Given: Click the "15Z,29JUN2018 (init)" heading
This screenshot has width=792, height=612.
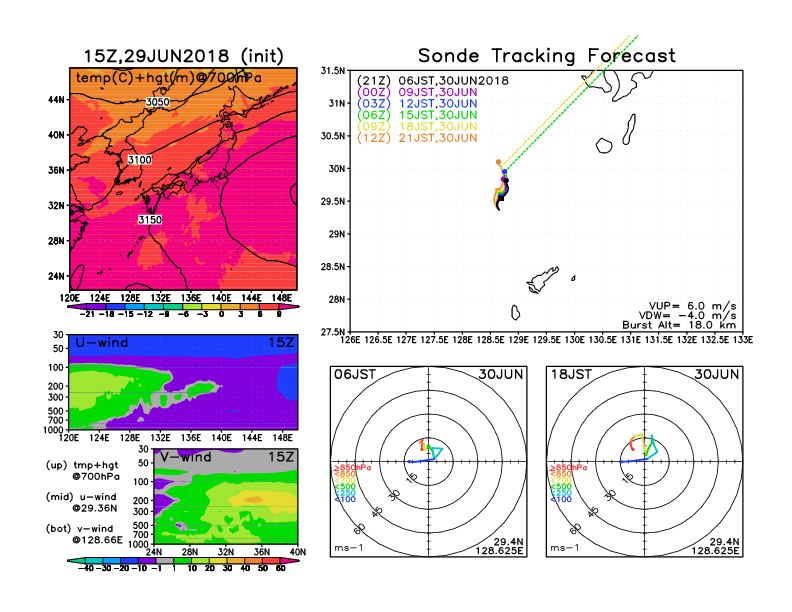Looking at the screenshot, I should pos(183,56).
